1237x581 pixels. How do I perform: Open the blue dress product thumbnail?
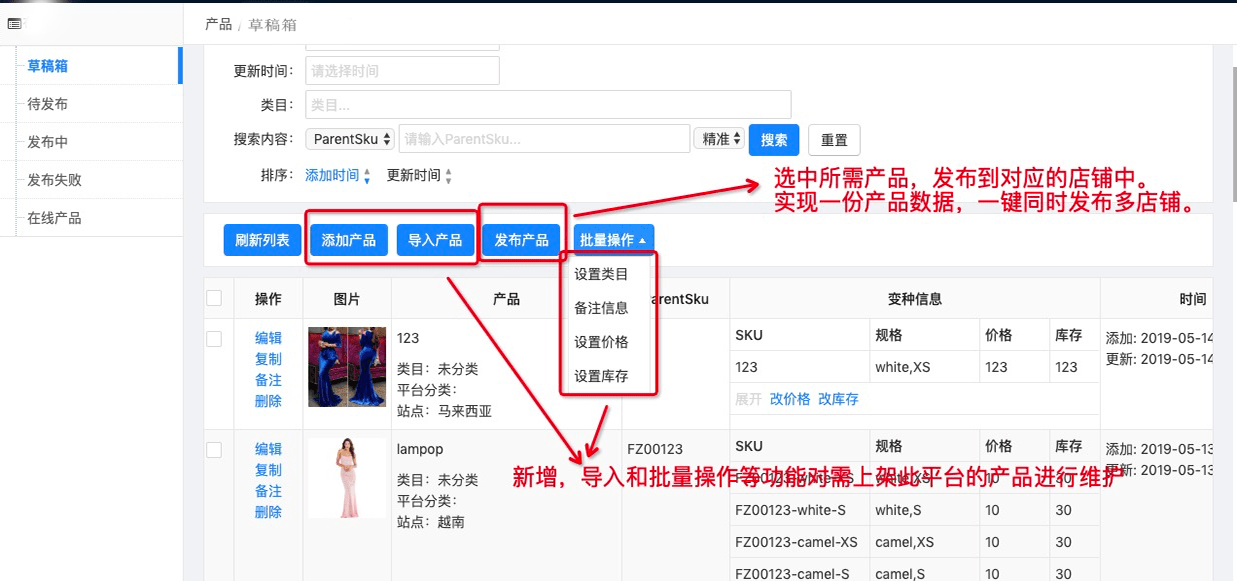tap(347, 367)
